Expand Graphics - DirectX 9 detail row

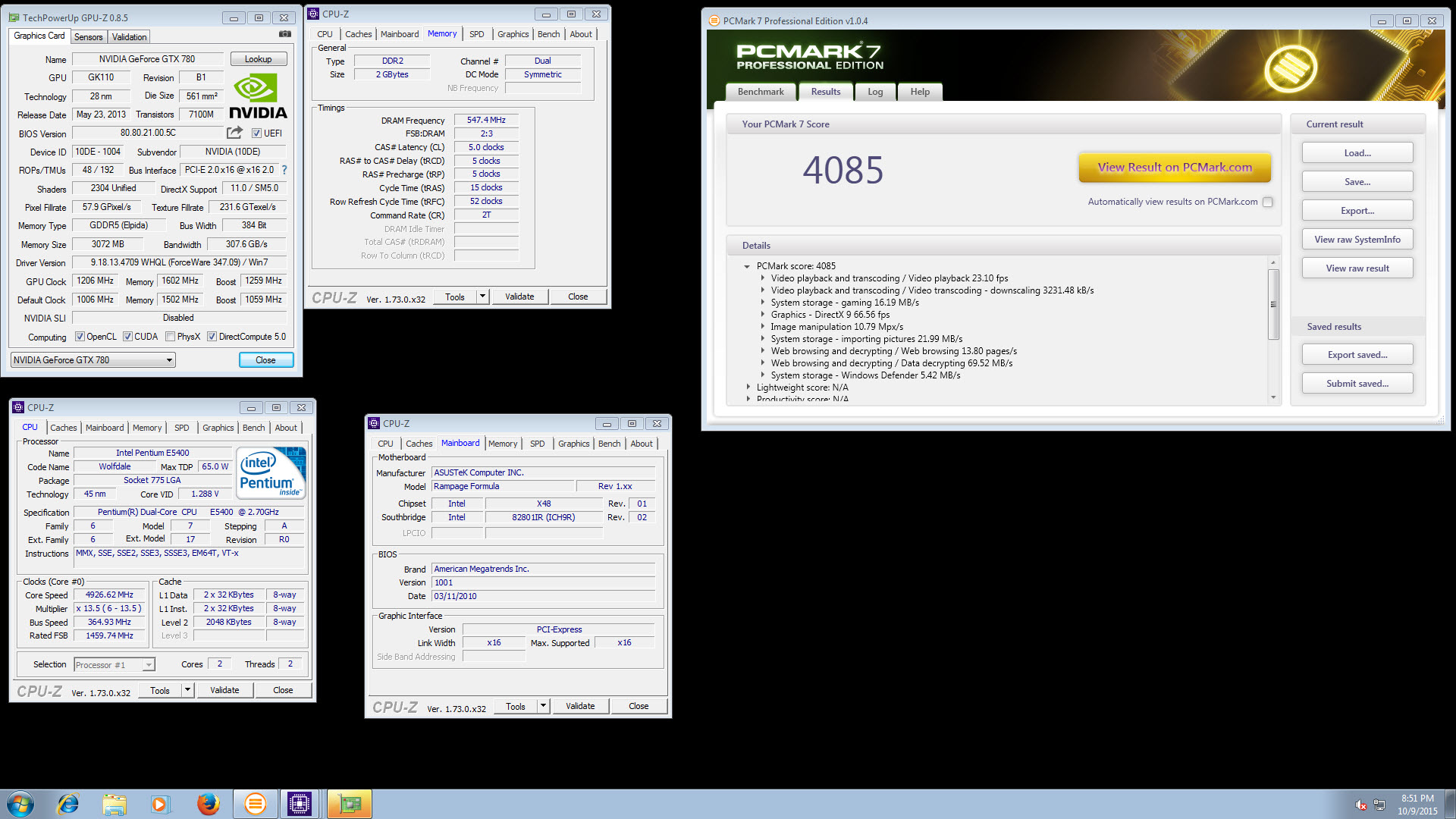point(763,315)
